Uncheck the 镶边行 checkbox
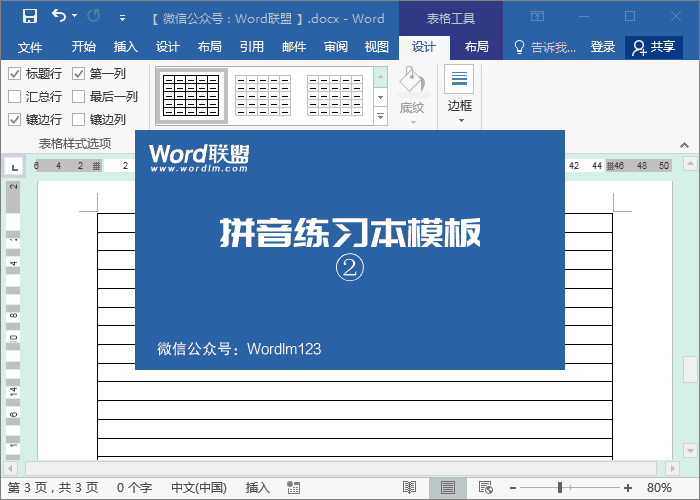Image resolution: width=700 pixels, height=500 pixels. (x=15, y=120)
